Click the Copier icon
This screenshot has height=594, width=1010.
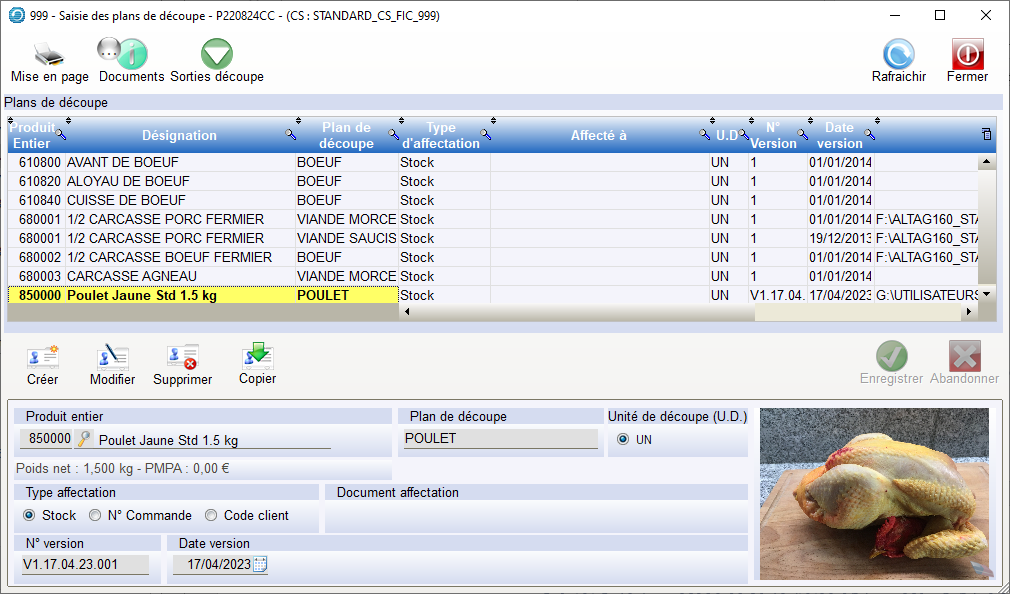[x=257, y=362]
